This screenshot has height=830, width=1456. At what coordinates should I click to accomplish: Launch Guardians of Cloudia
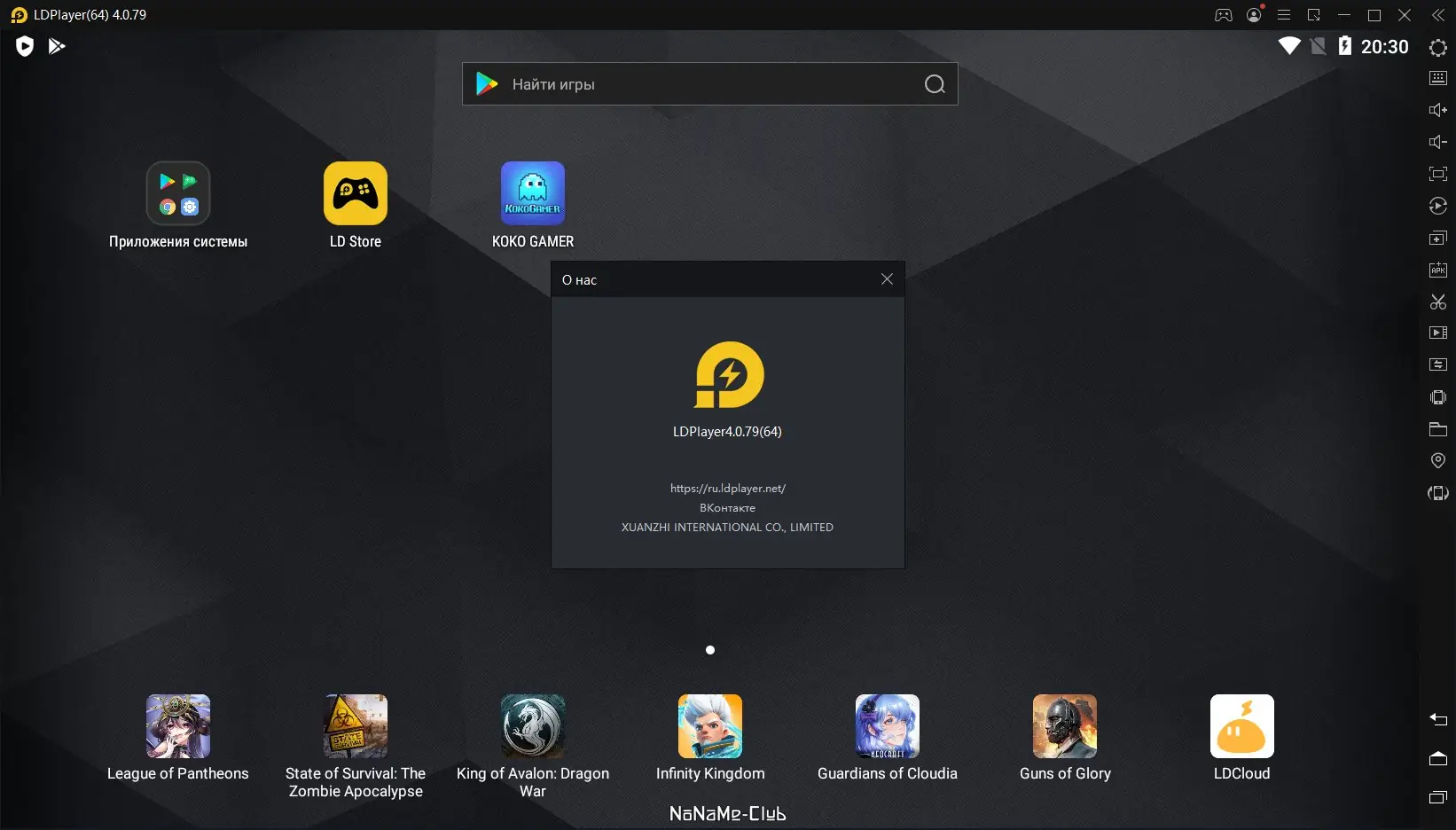point(888,738)
